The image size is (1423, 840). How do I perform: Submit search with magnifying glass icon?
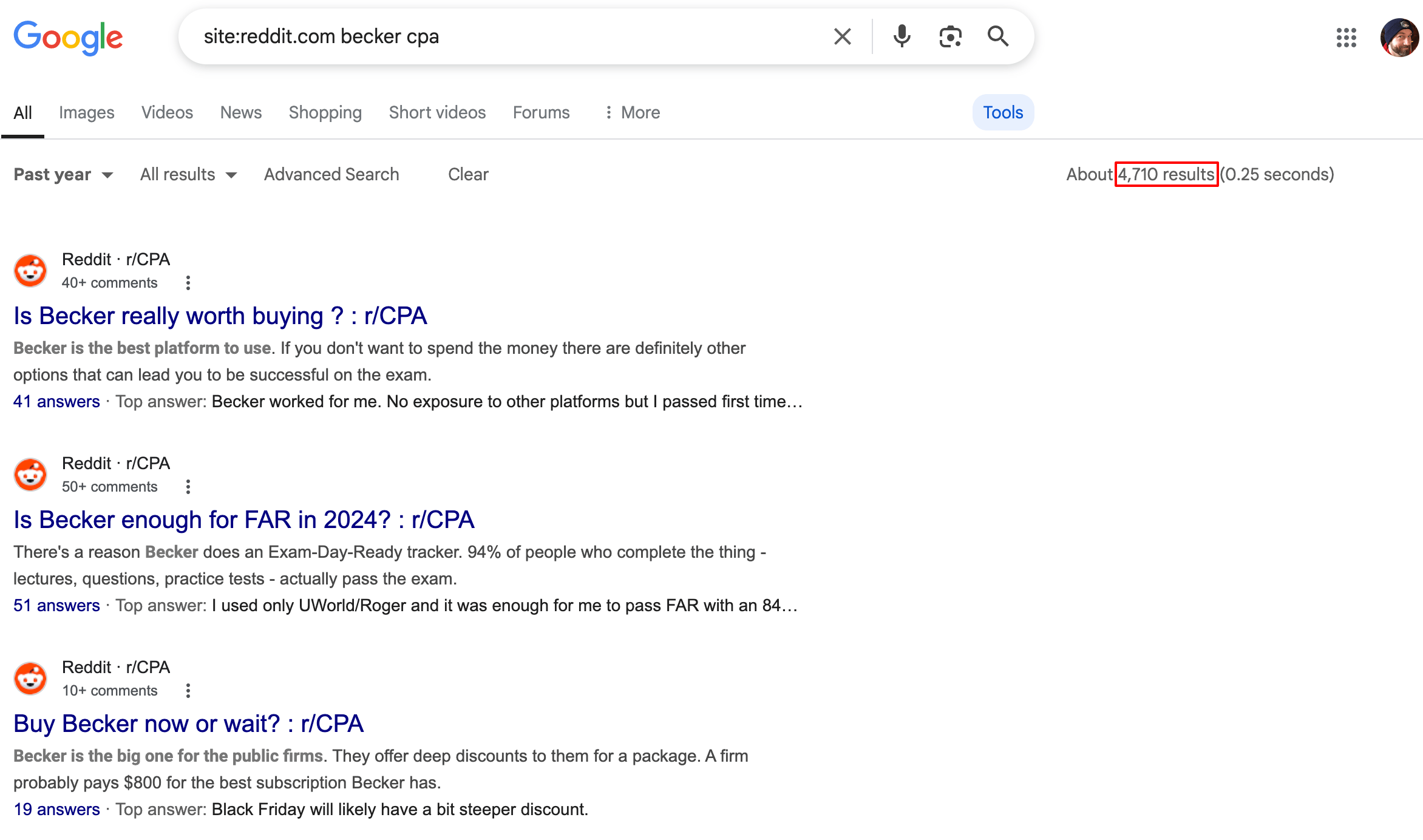pyautogui.click(x=998, y=36)
